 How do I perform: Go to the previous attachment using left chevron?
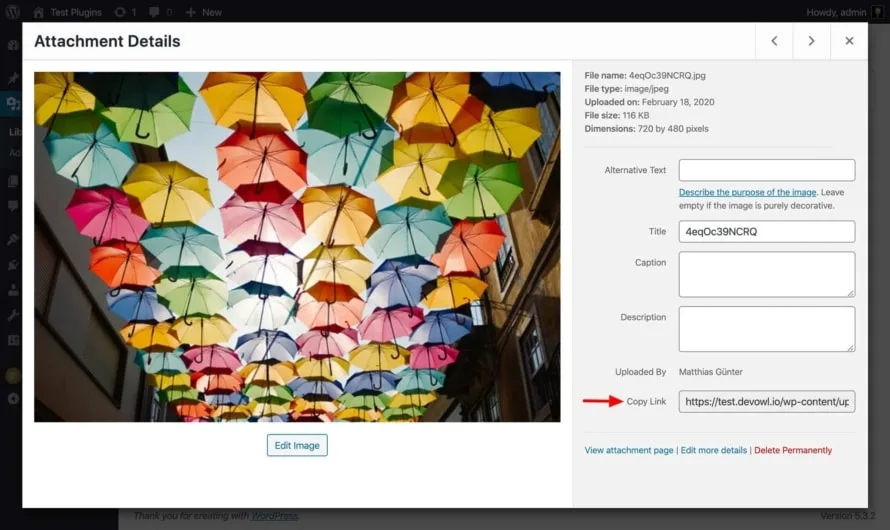pos(774,41)
